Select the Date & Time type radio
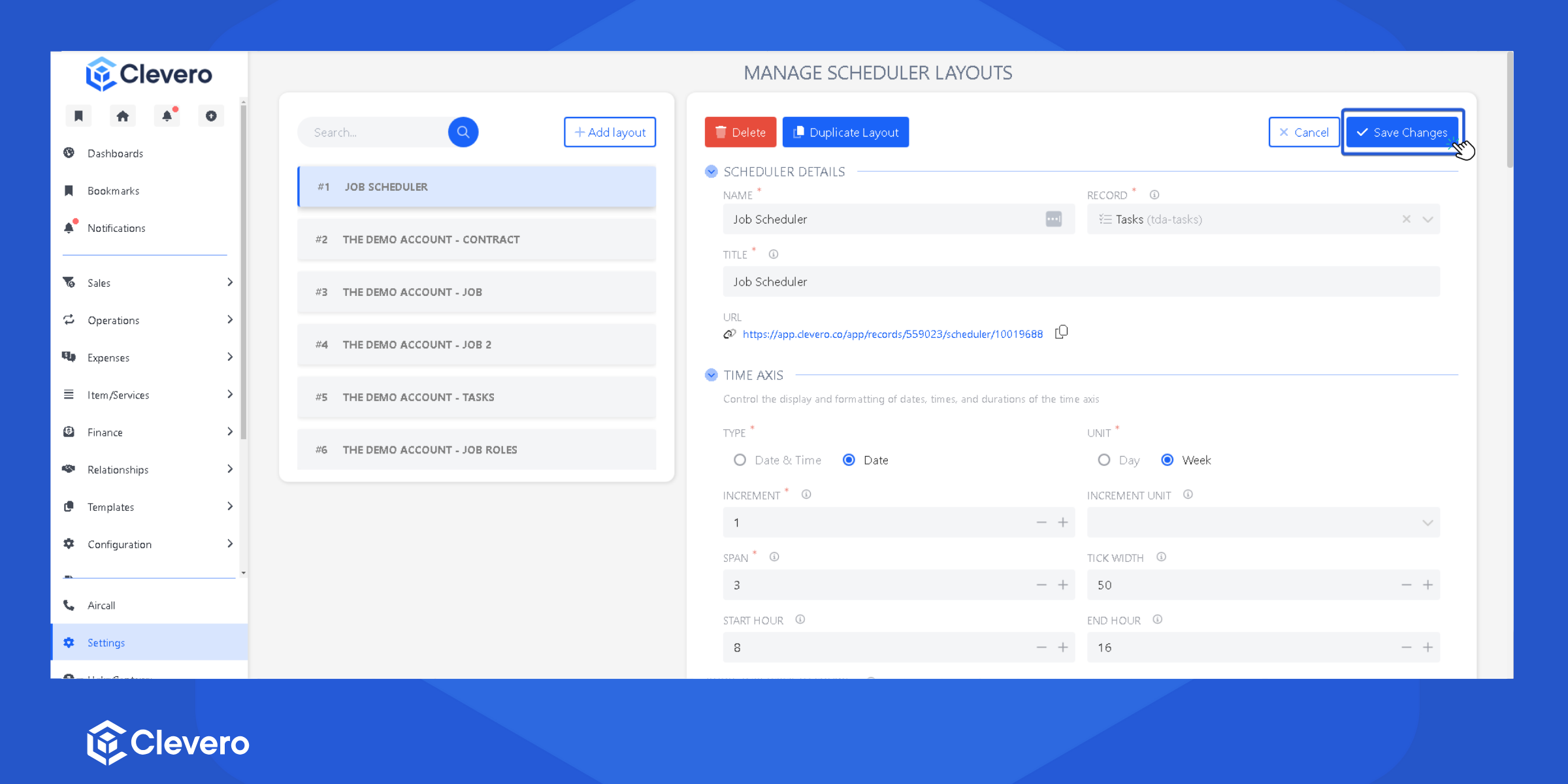The image size is (1568, 784). point(740,460)
